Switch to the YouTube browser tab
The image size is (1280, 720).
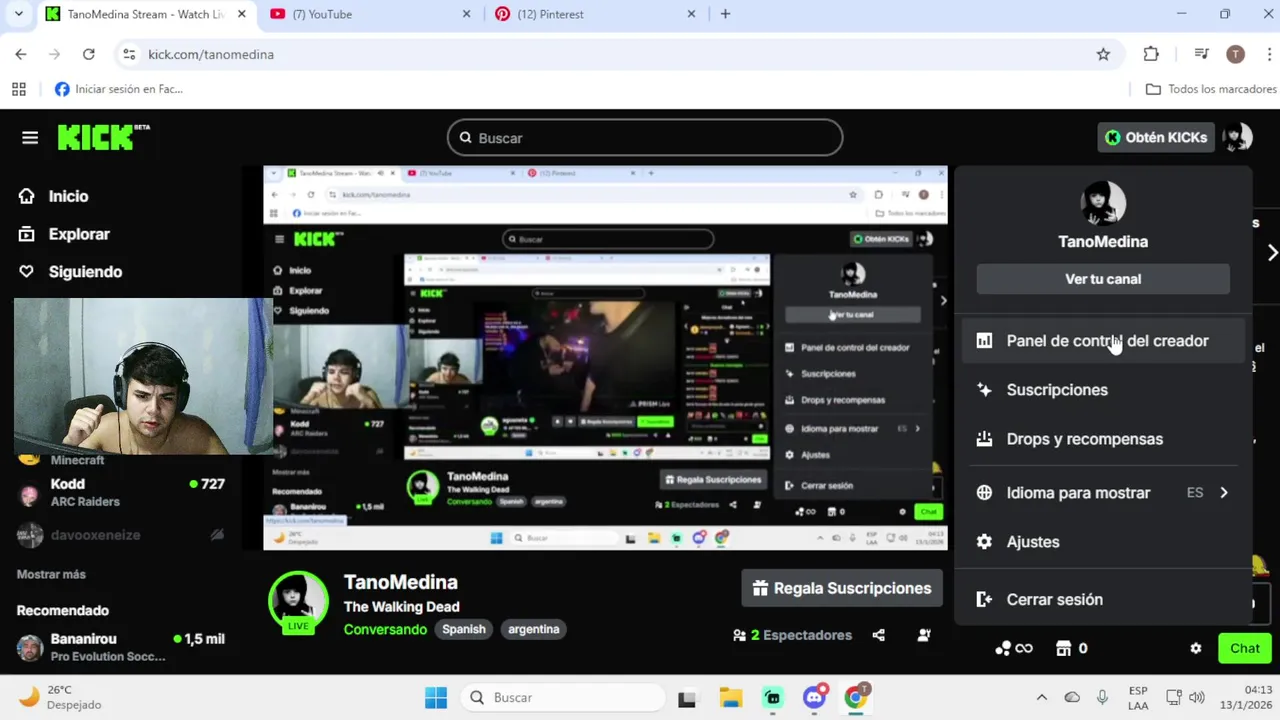pos(370,14)
